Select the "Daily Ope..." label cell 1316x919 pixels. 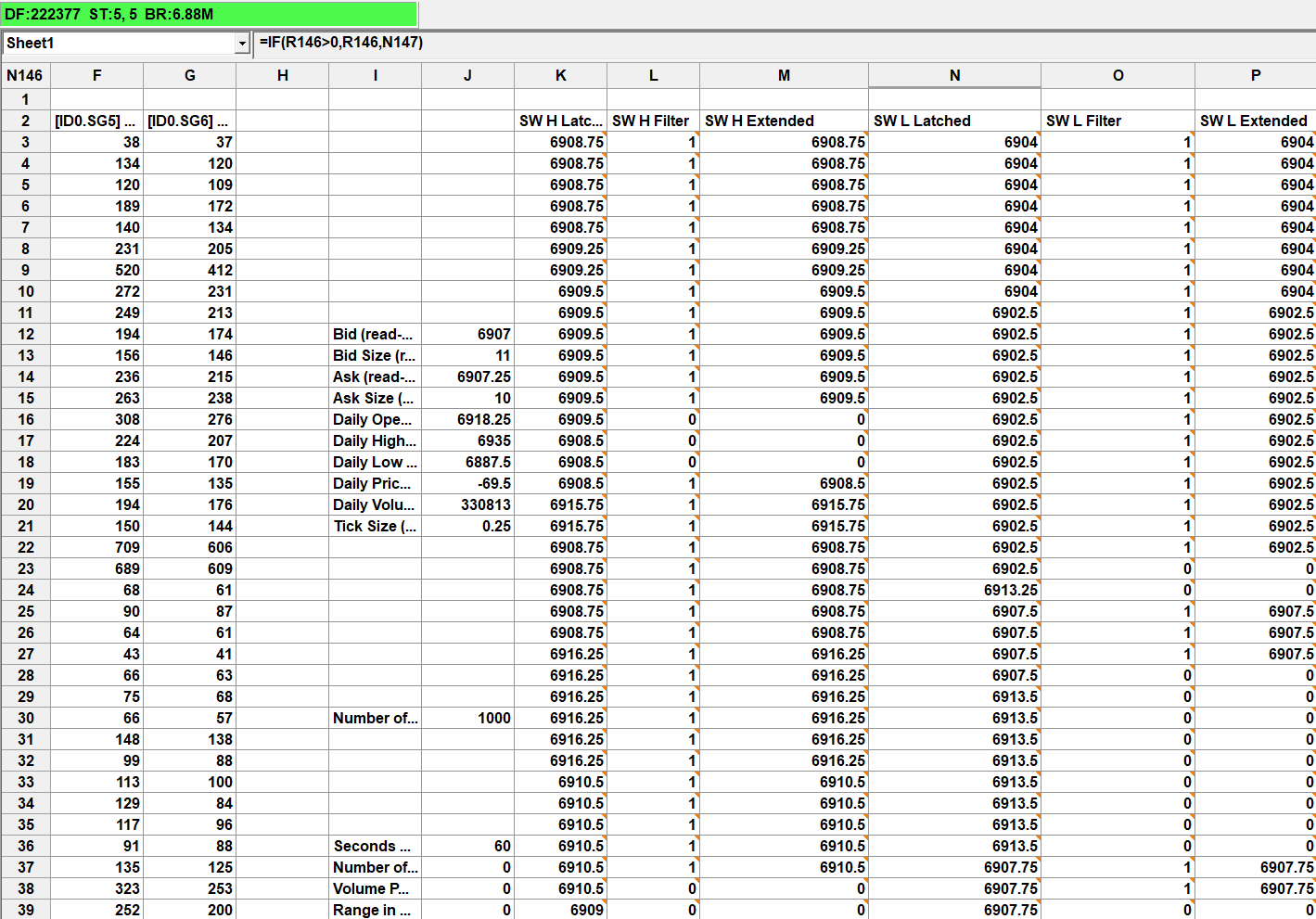pyautogui.click(x=376, y=419)
